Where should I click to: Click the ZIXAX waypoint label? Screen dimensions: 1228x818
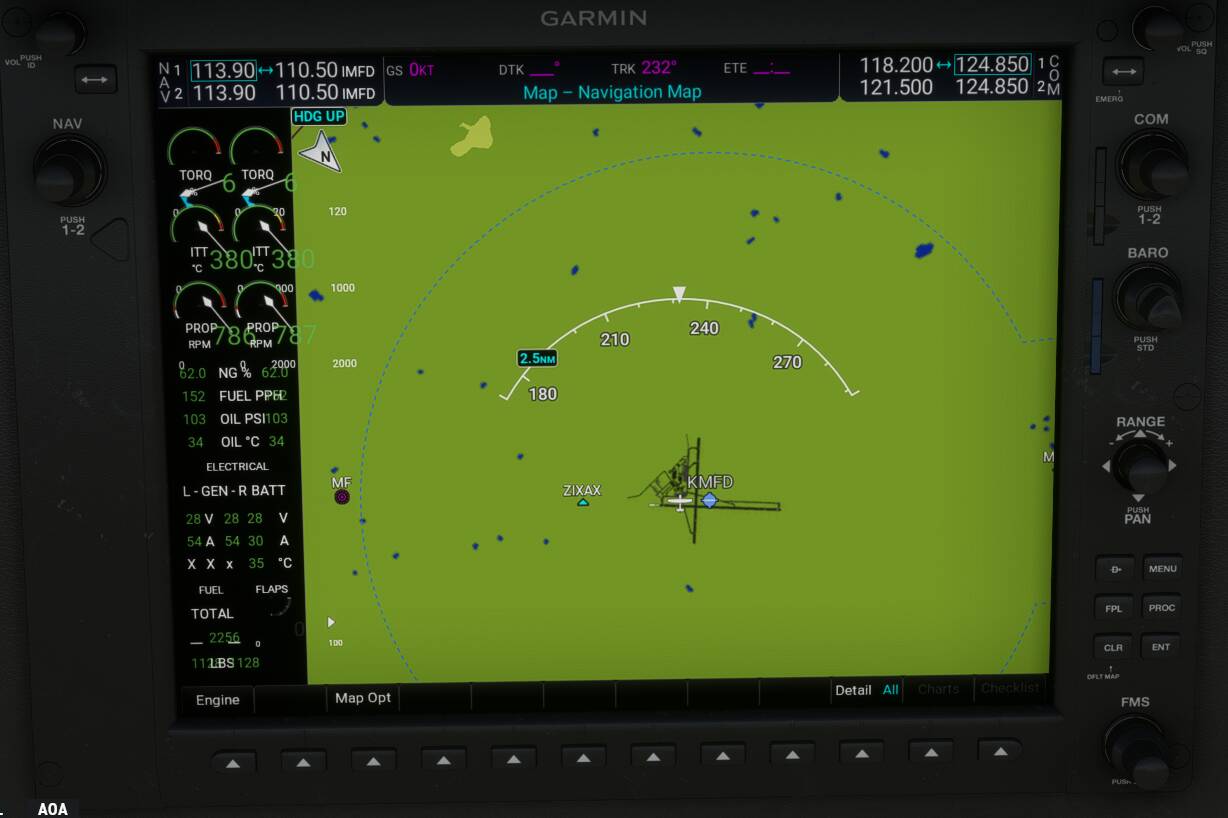click(x=582, y=490)
